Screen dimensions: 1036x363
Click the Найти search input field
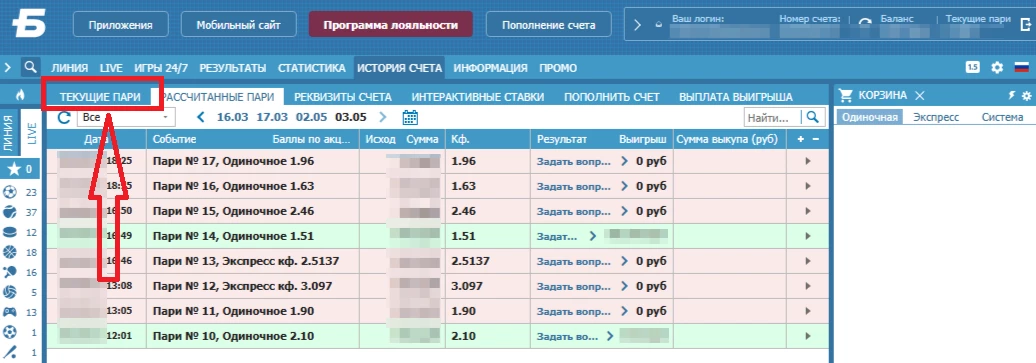773,117
